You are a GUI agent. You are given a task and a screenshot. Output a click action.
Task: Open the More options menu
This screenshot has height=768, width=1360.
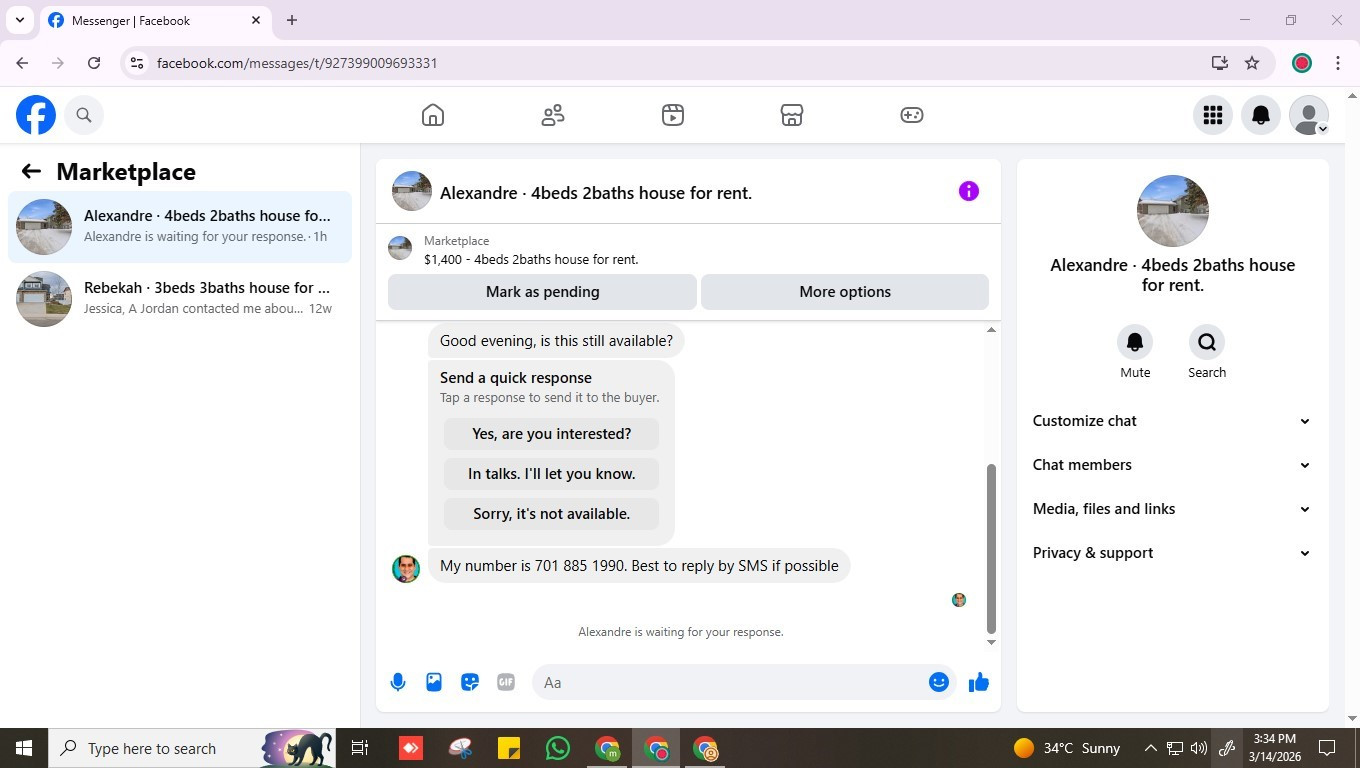(845, 292)
